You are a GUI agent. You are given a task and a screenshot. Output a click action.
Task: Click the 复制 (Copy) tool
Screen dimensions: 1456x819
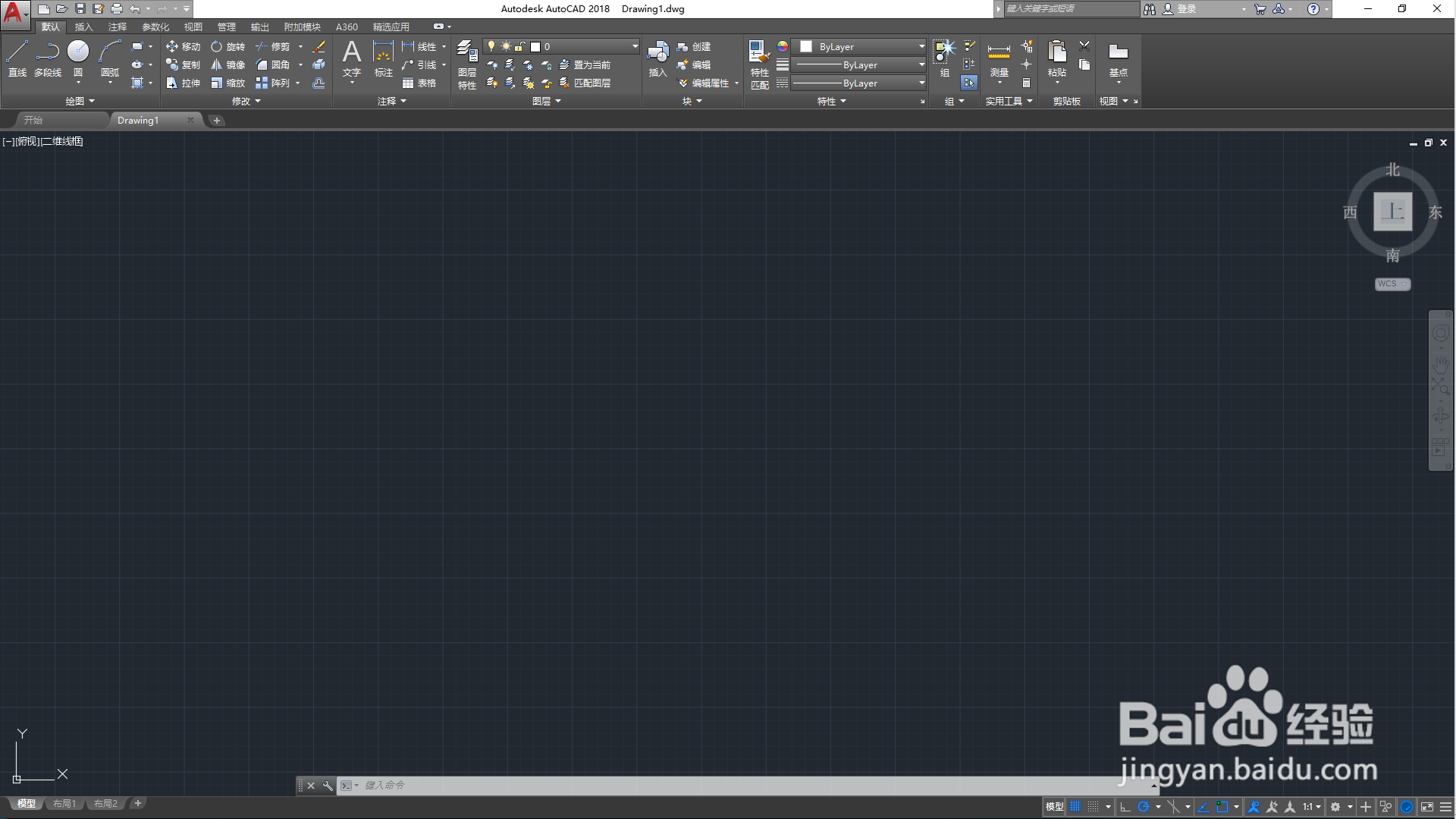[x=183, y=64]
